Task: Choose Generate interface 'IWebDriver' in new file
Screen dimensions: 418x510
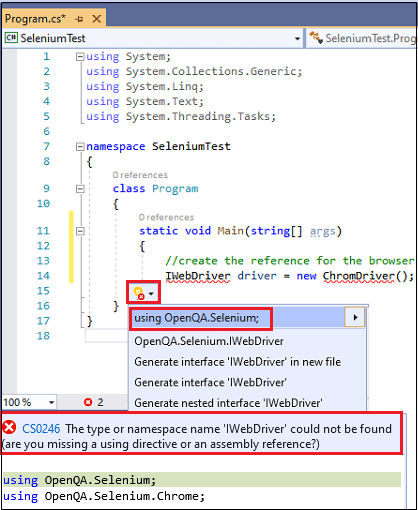Action: coord(237,362)
